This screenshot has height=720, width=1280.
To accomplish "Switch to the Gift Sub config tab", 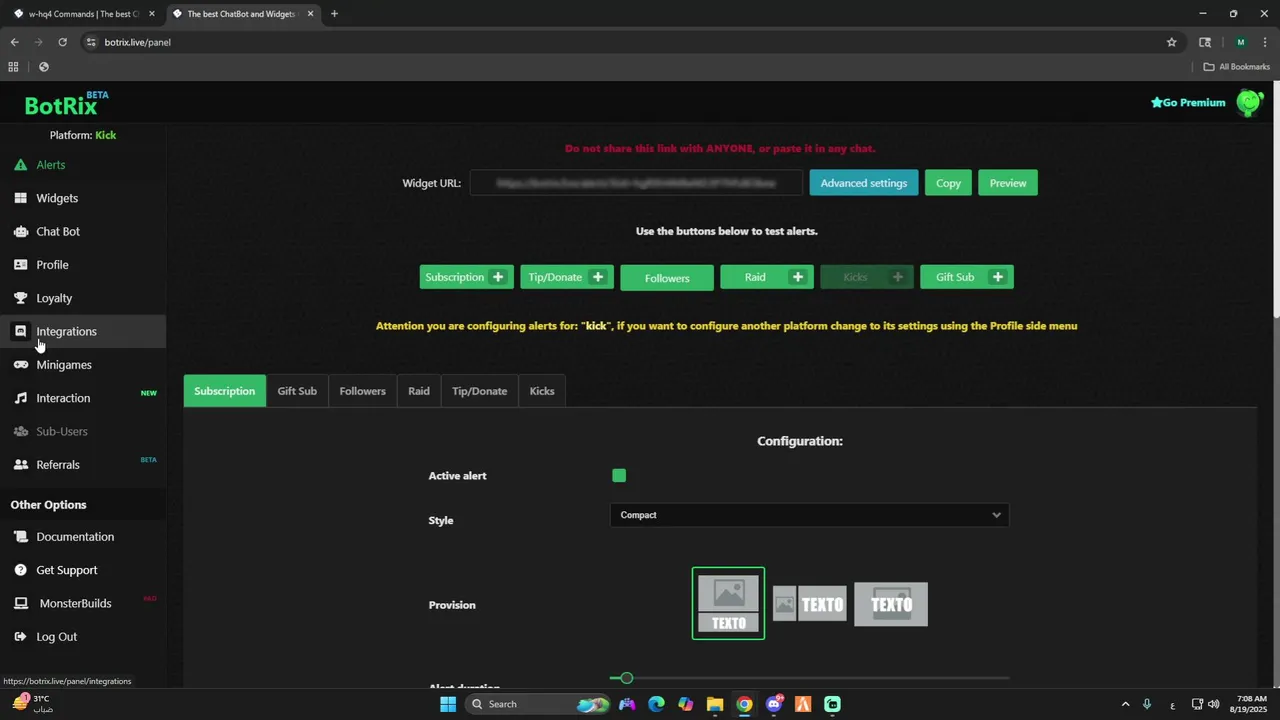I will point(297,391).
